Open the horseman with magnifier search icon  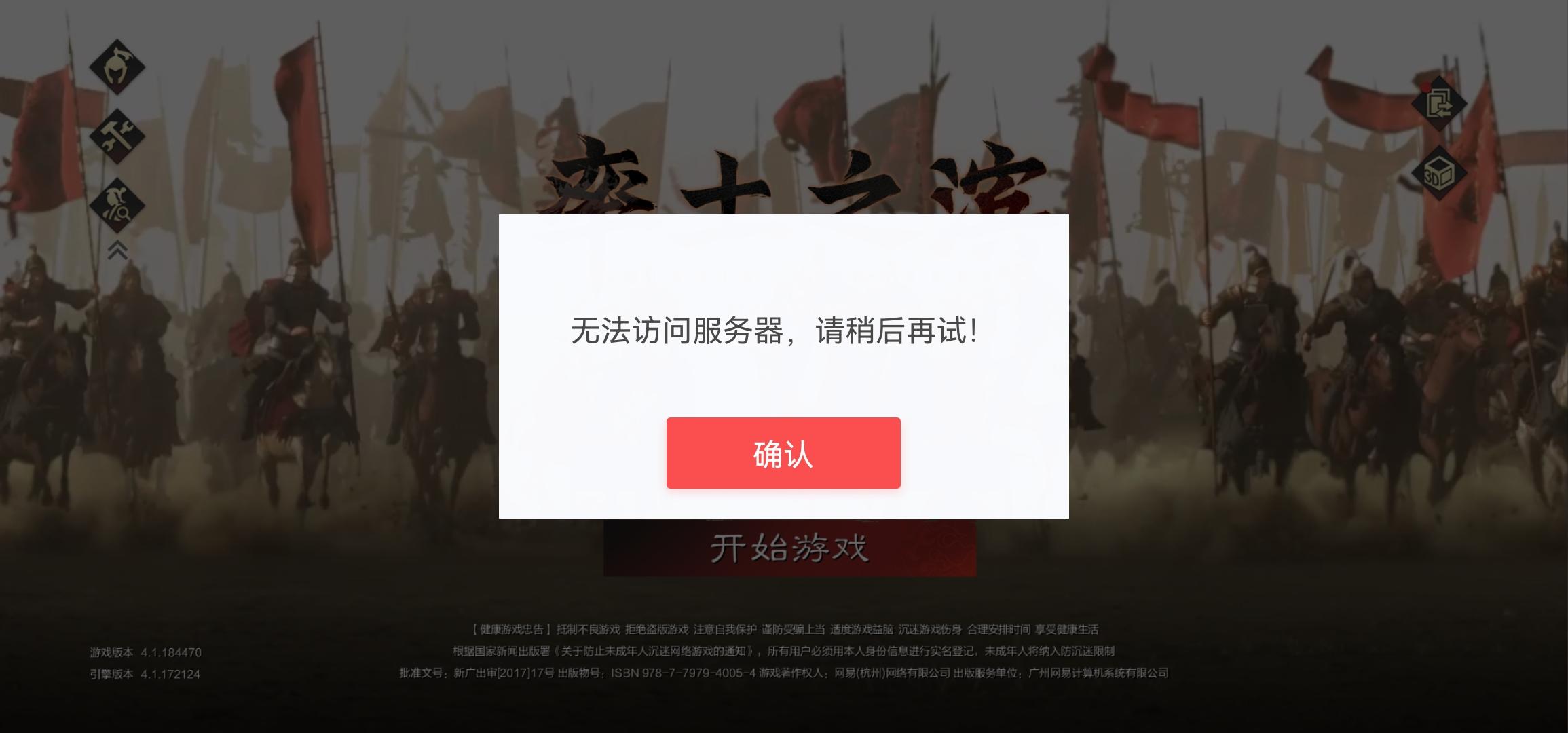pos(117,205)
